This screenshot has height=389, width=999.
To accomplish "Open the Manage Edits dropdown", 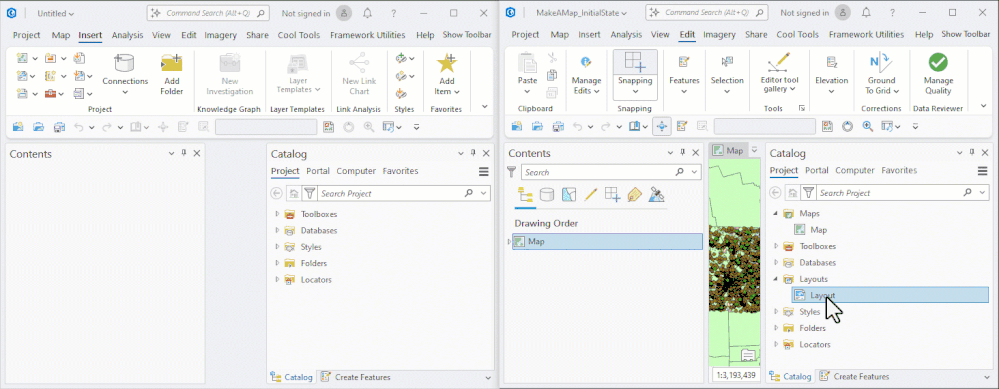I will 586,74.
